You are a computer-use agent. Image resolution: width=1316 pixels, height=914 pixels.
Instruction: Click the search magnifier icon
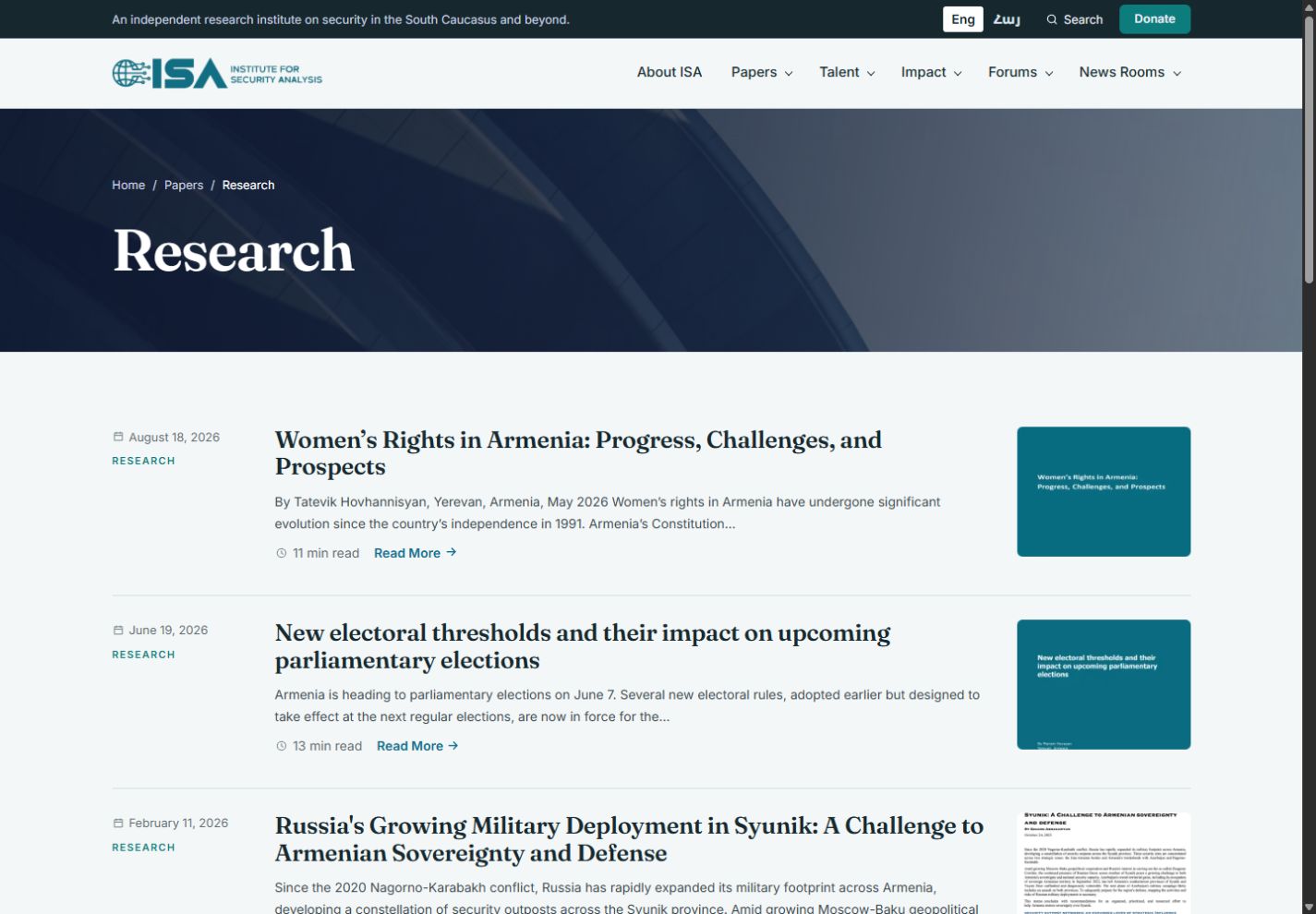click(1052, 19)
